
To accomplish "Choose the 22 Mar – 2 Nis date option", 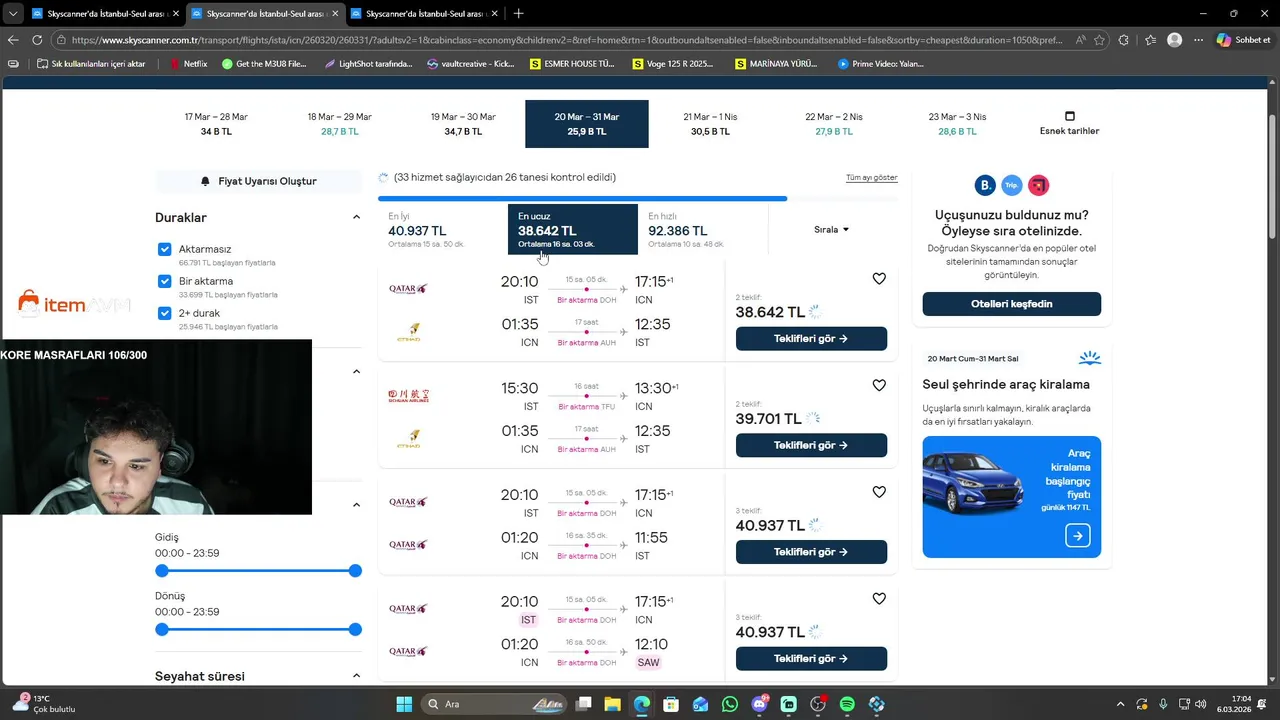I will tap(834, 124).
